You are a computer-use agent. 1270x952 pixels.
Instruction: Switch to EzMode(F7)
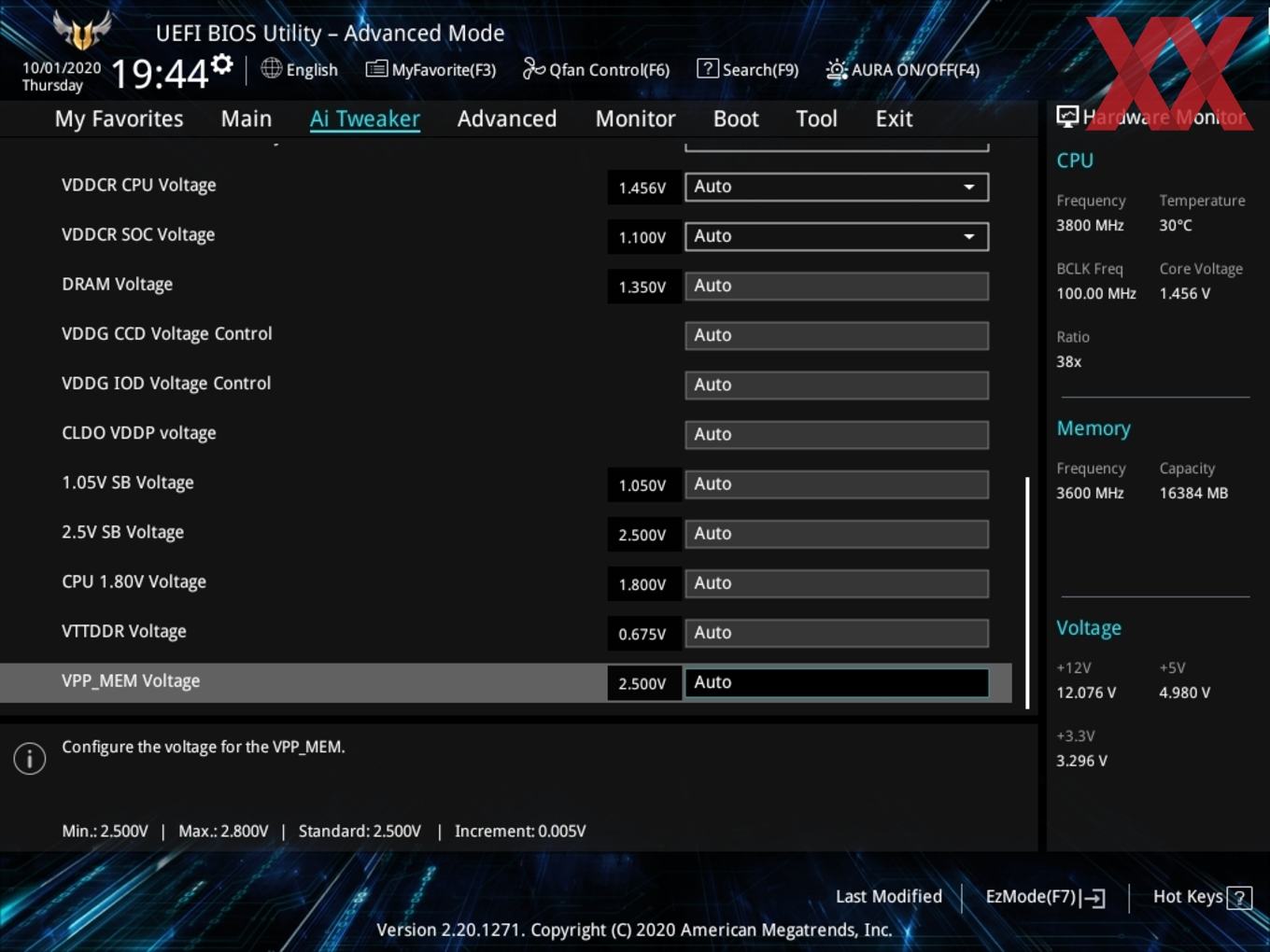[x=1031, y=897]
